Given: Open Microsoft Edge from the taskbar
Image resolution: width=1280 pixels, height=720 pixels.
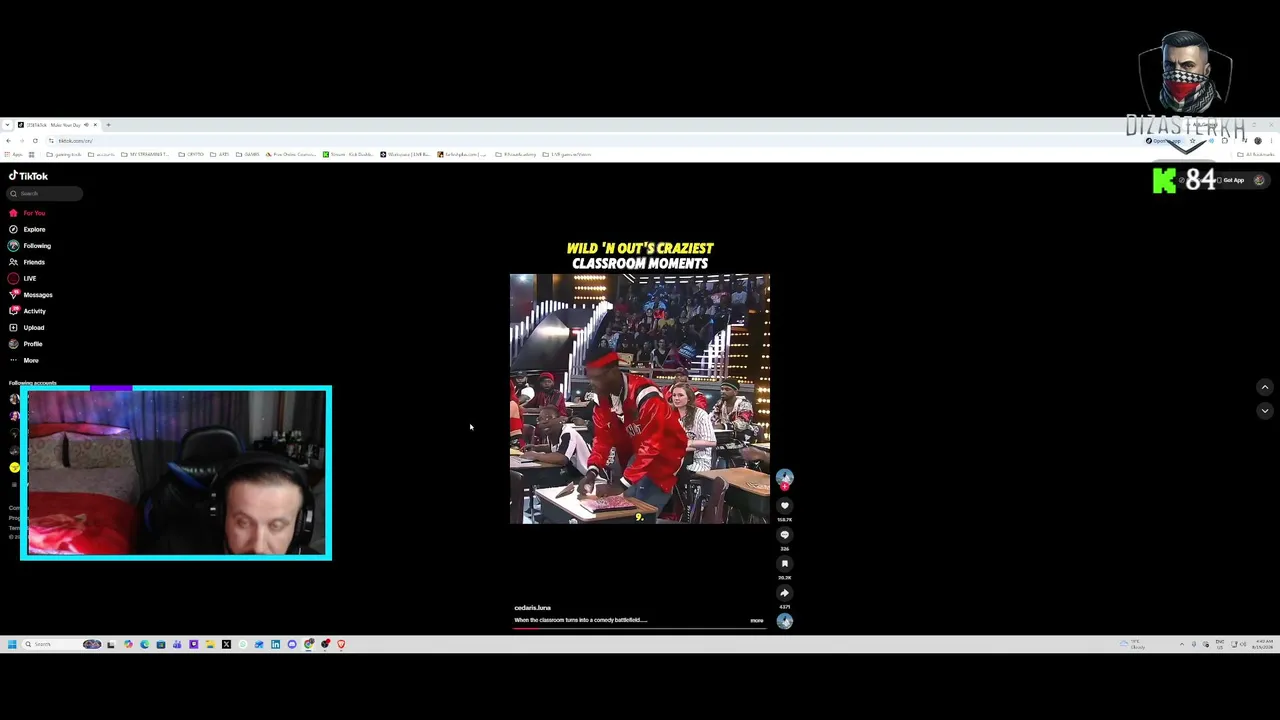Looking at the screenshot, I should [144, 645].
